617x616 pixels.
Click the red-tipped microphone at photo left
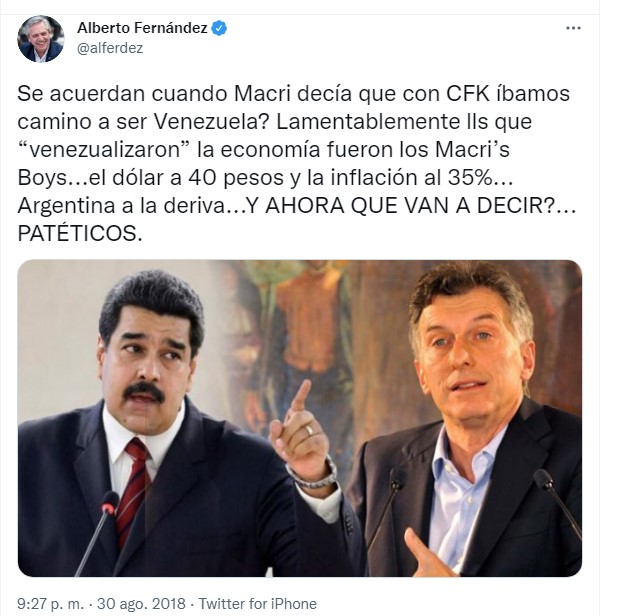pyautogui.click(x=96, y=531)
